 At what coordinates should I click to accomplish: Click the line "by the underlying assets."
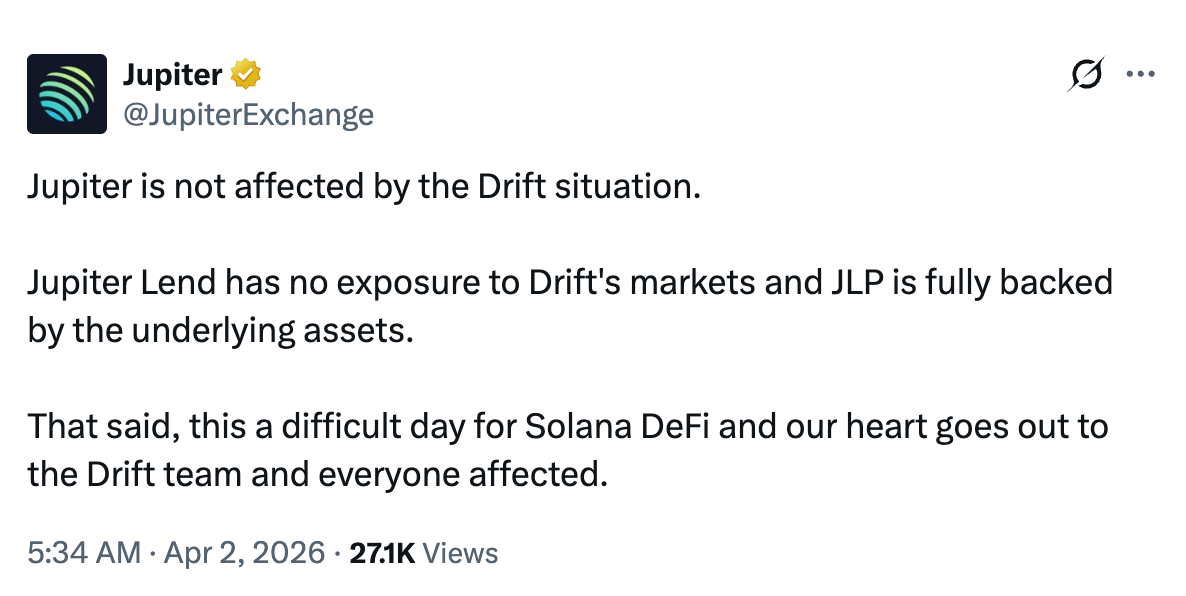point(220,331)
